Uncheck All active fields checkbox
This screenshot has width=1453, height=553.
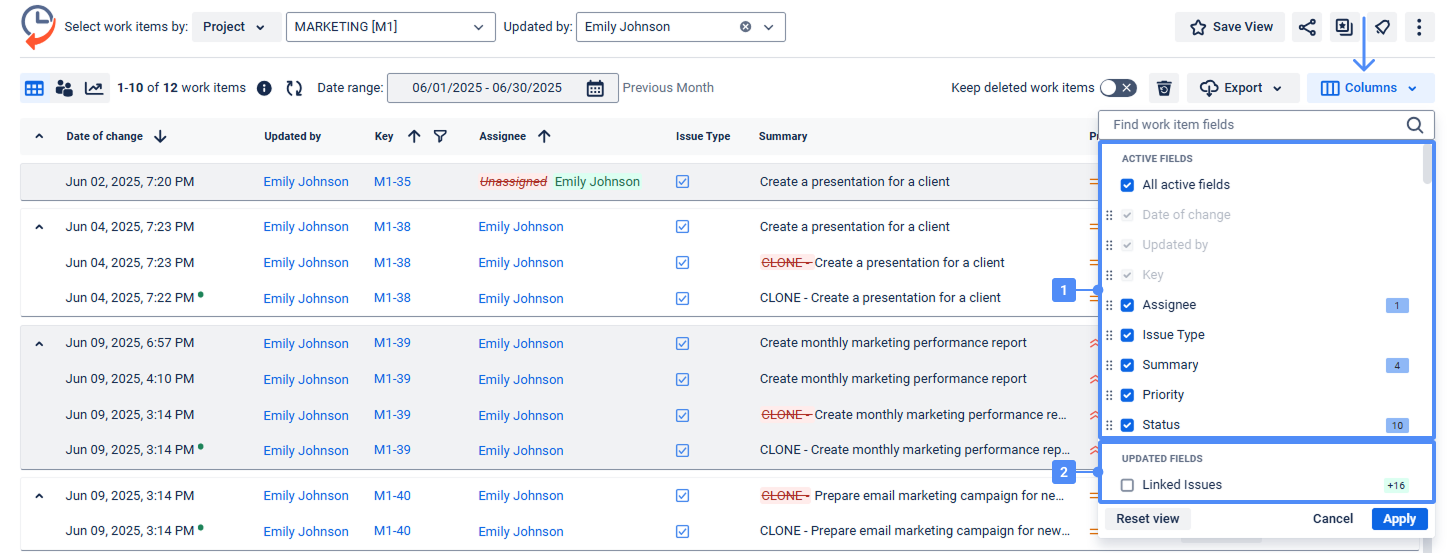pos(1127,185)
